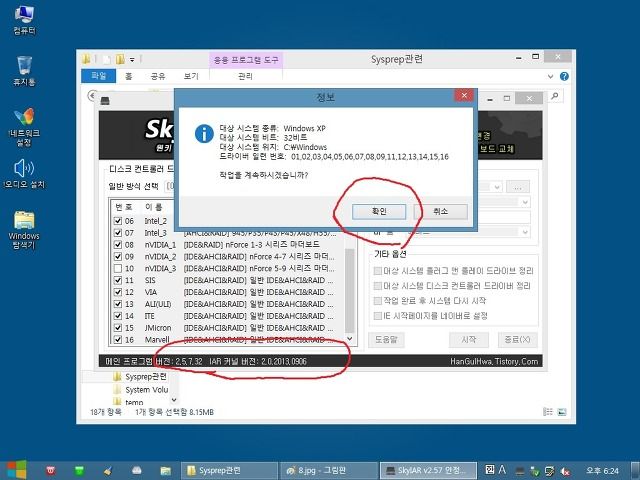Open the SkyIAR dropdown beside the ... button
This screenshot has height=480, width=640.
coord(497,187)
